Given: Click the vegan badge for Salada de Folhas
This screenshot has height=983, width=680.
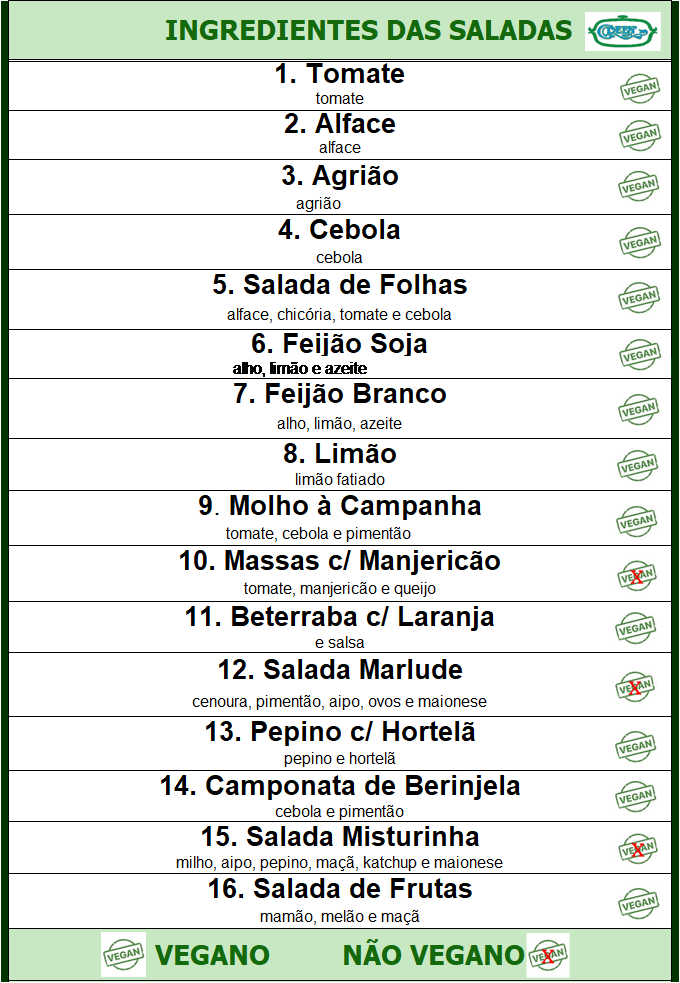Looking at the screenshot, I should (638, 297).
